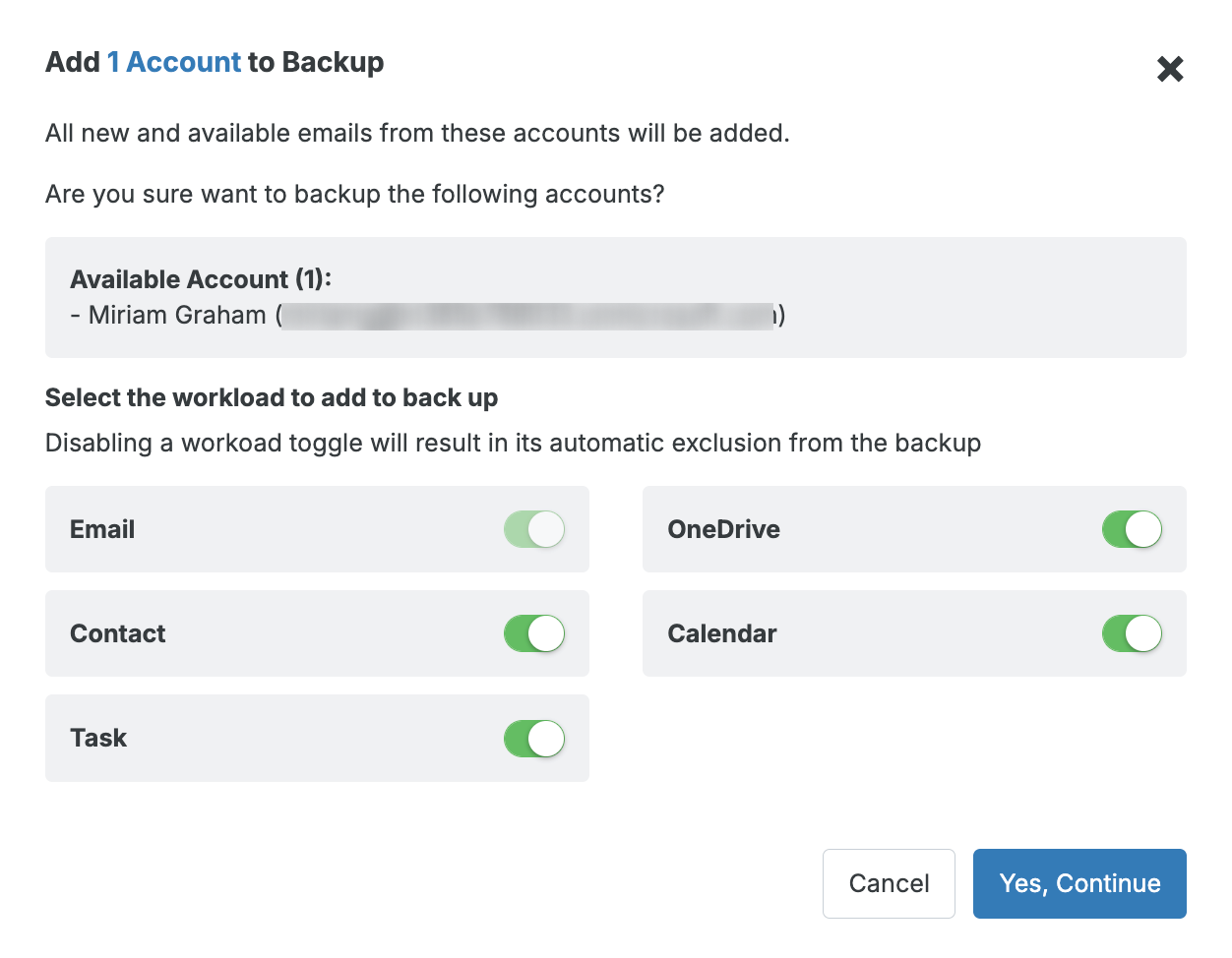Switch off the Calendar backup toggle
The width and height of the screenshot is (1232, 958).
click(1132, 633)
